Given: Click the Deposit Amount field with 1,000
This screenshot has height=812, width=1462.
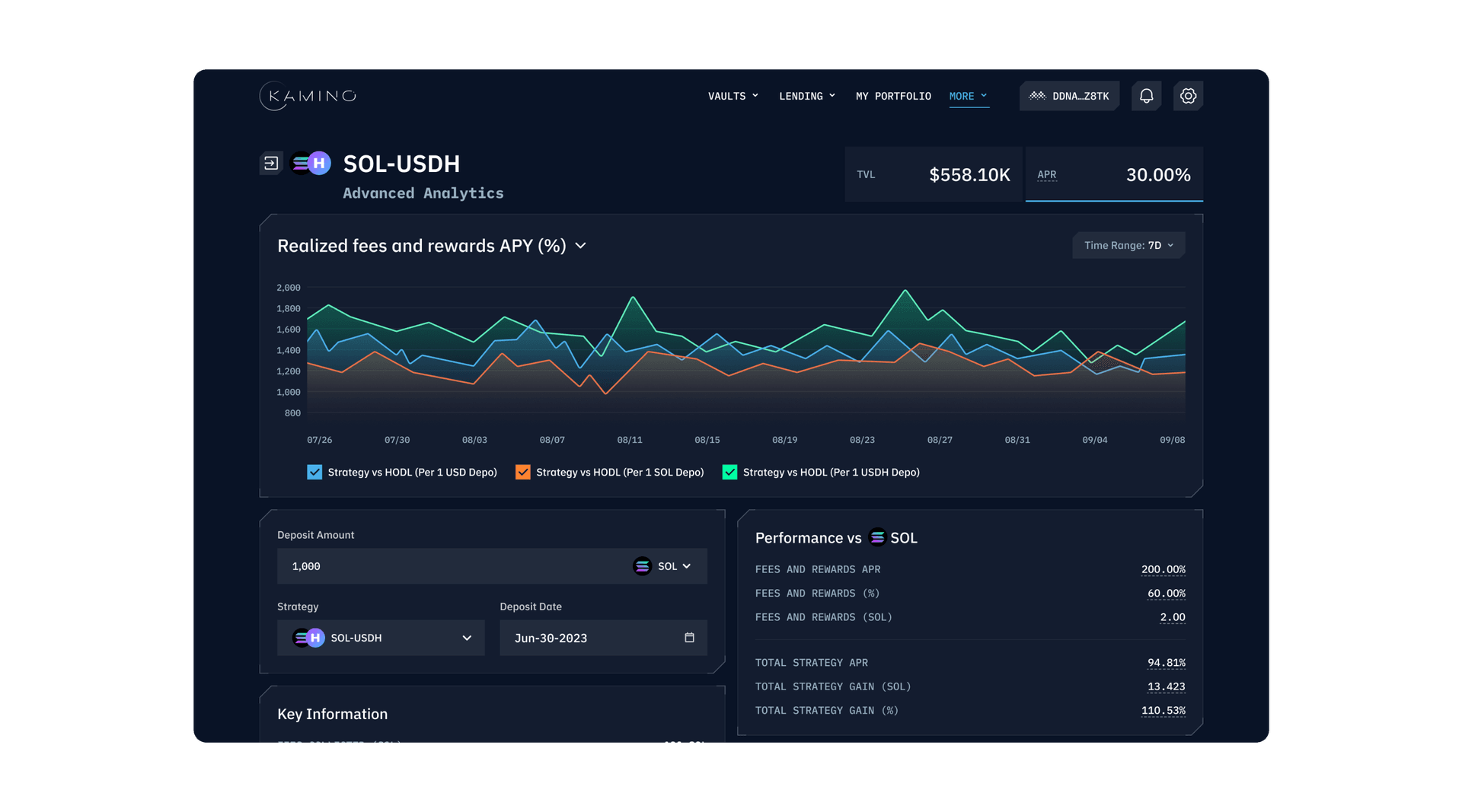Looking at the screenshot, I should 492,566.
